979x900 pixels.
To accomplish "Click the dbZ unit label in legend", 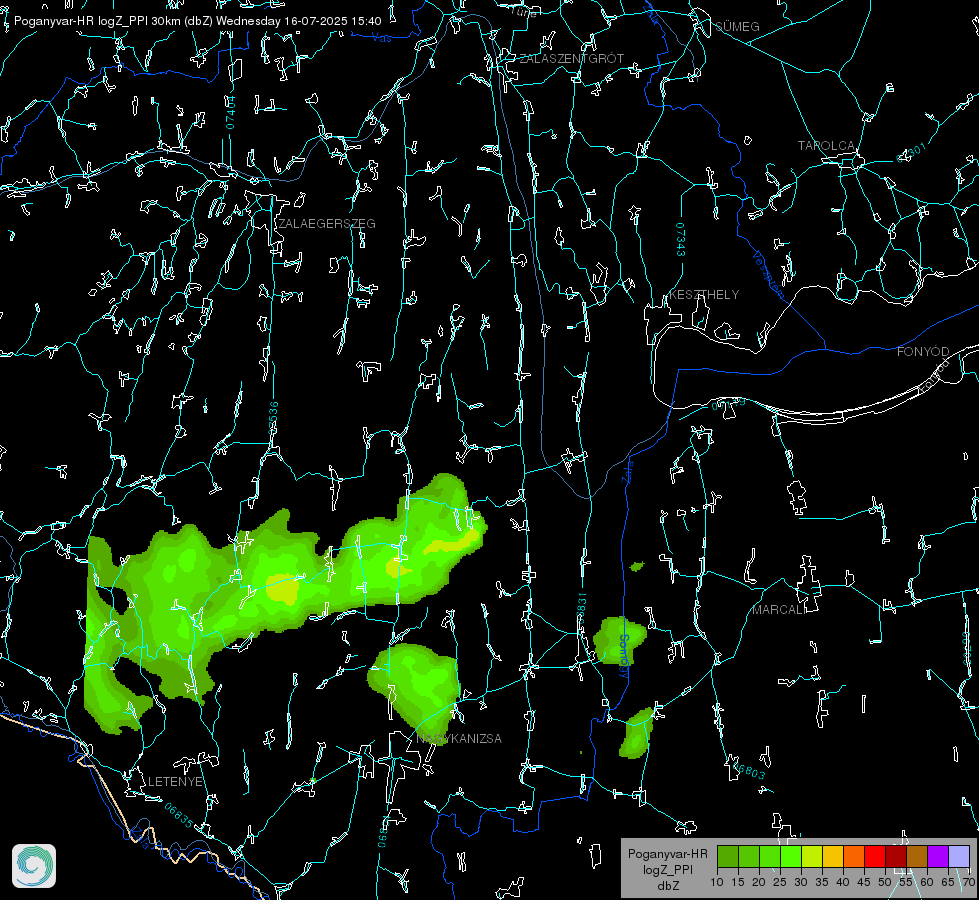I will [668, 886].
